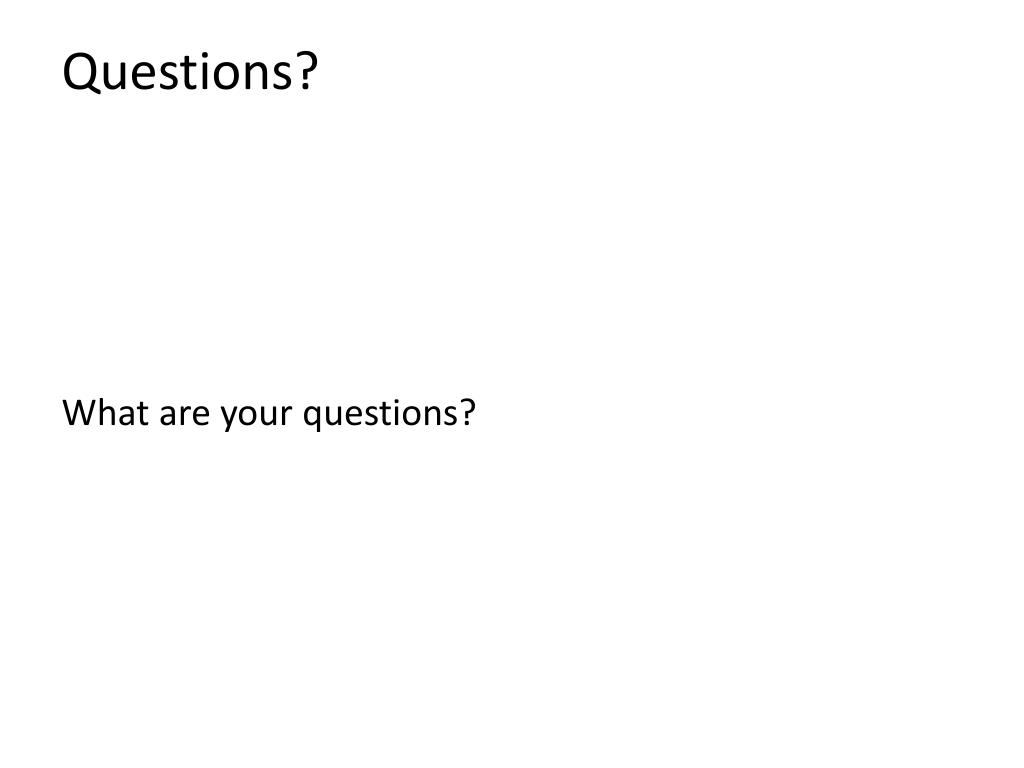
Task: Click the final "t" in "What"
Action: [x=144, y=414]
